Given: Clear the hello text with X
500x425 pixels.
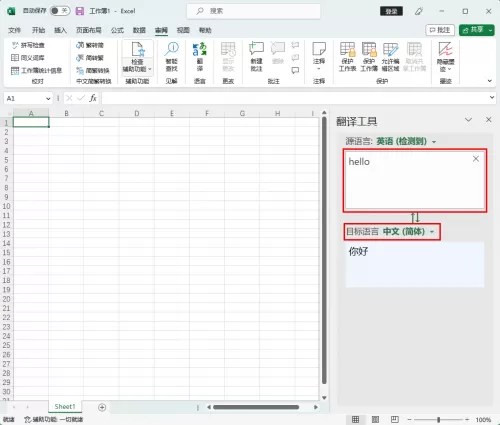Looking at the screenshot, I should point(476,159).
